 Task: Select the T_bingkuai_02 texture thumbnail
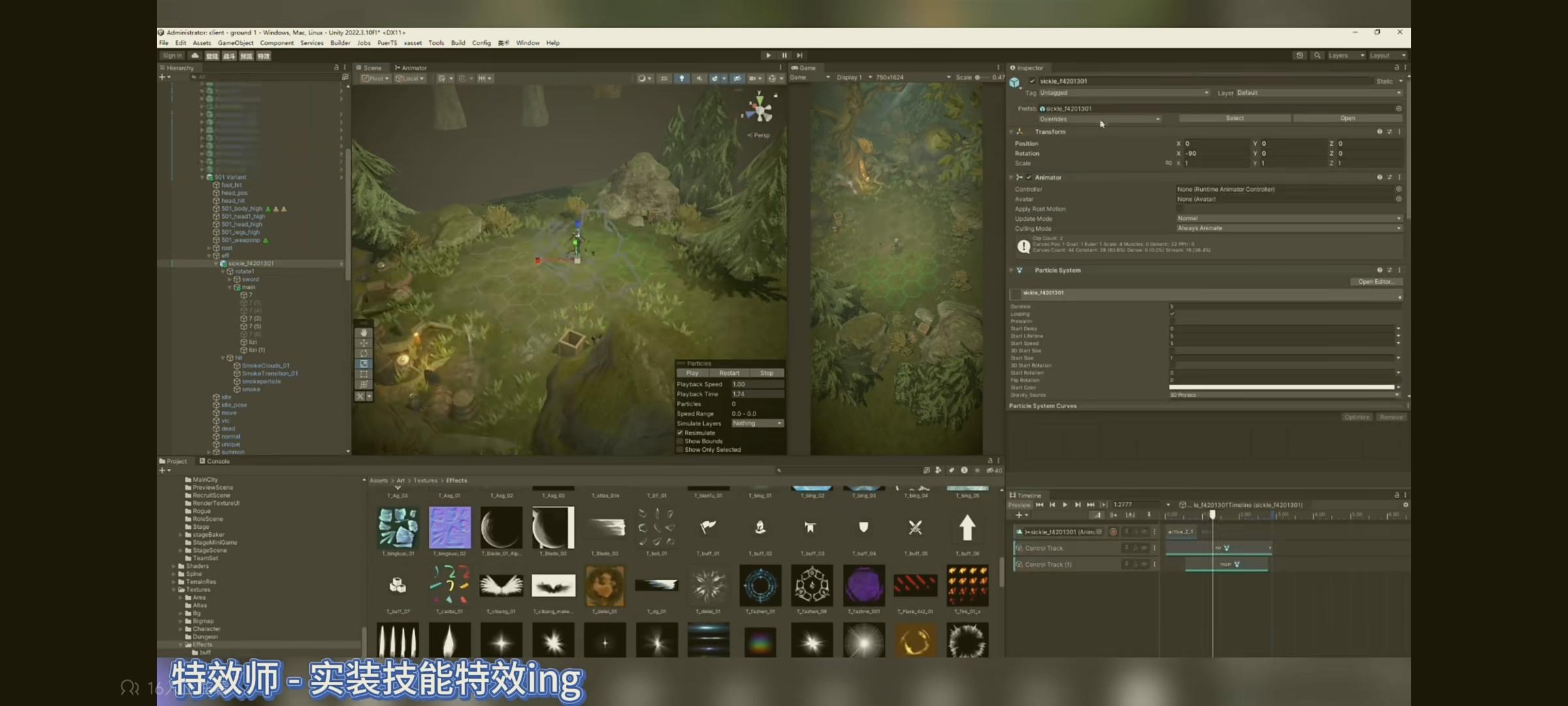[449, 527]
